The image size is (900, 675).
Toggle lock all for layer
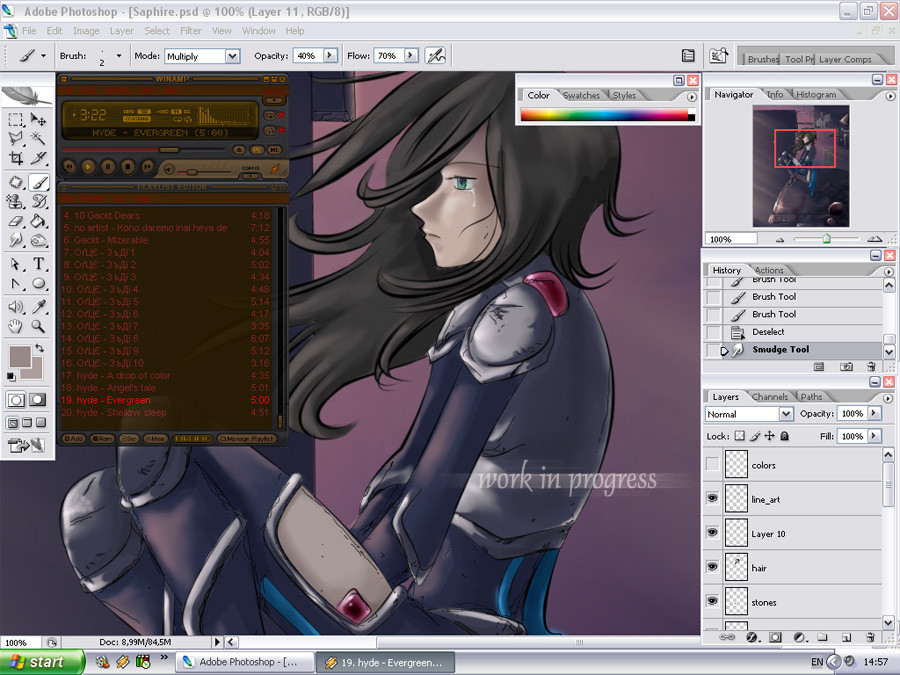pos(785,436)
